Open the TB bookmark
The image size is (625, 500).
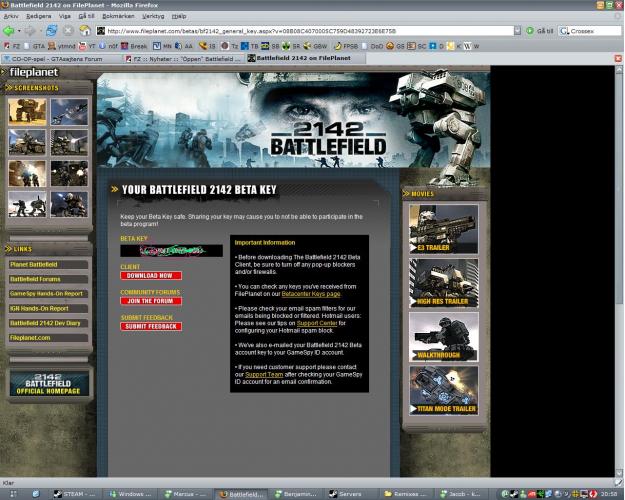click(x=250, y=46)
